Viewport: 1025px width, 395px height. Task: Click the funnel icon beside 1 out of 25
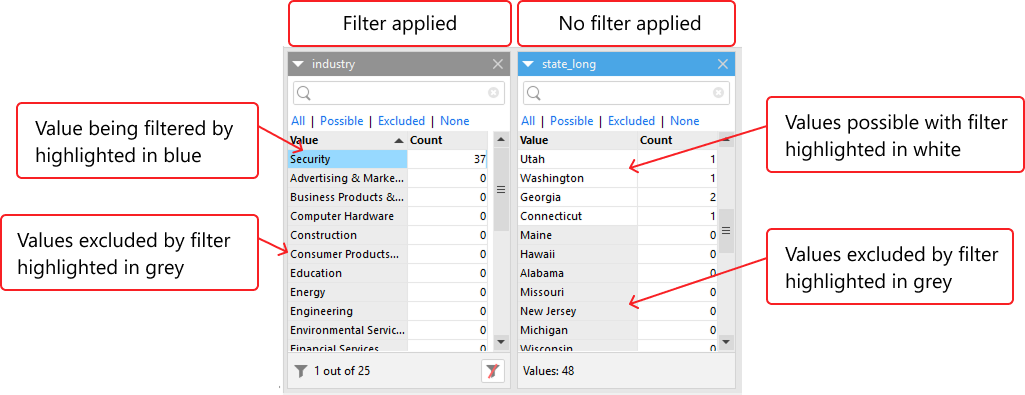pos(300,371)
